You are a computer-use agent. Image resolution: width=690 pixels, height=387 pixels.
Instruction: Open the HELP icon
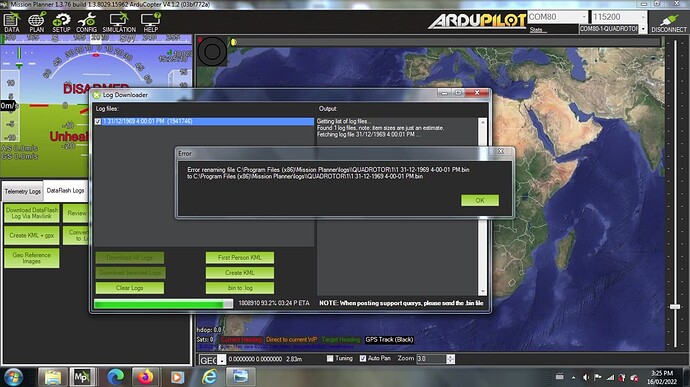[x=150, y=22]
